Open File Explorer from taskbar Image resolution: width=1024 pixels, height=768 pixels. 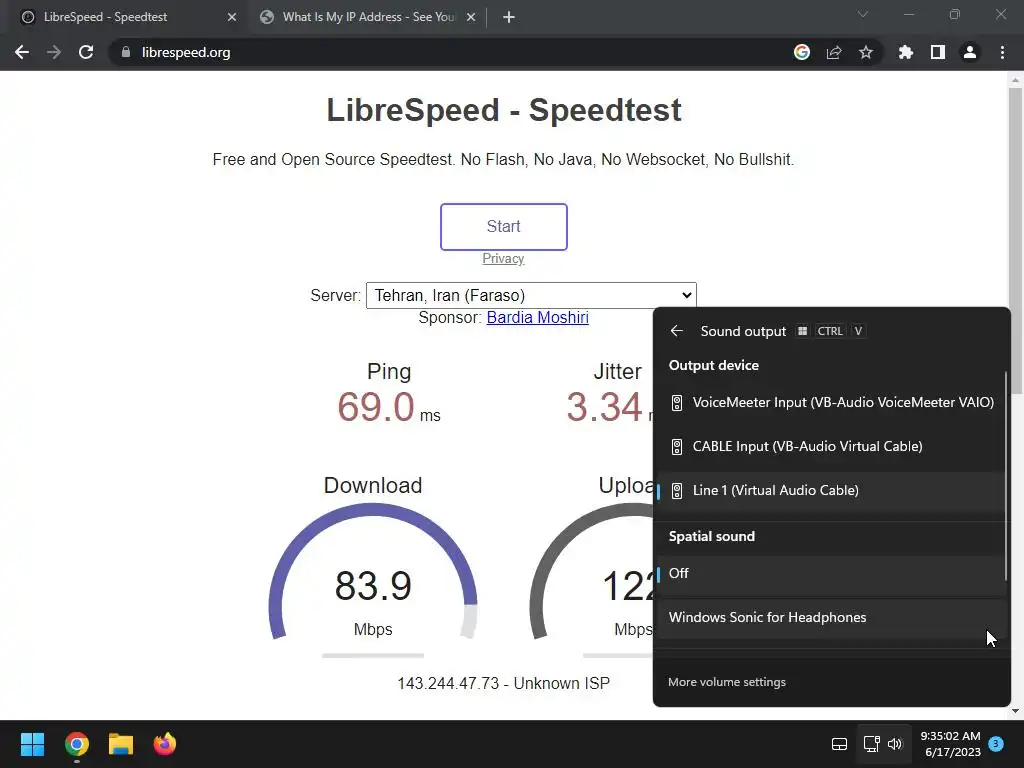[121, 744]
